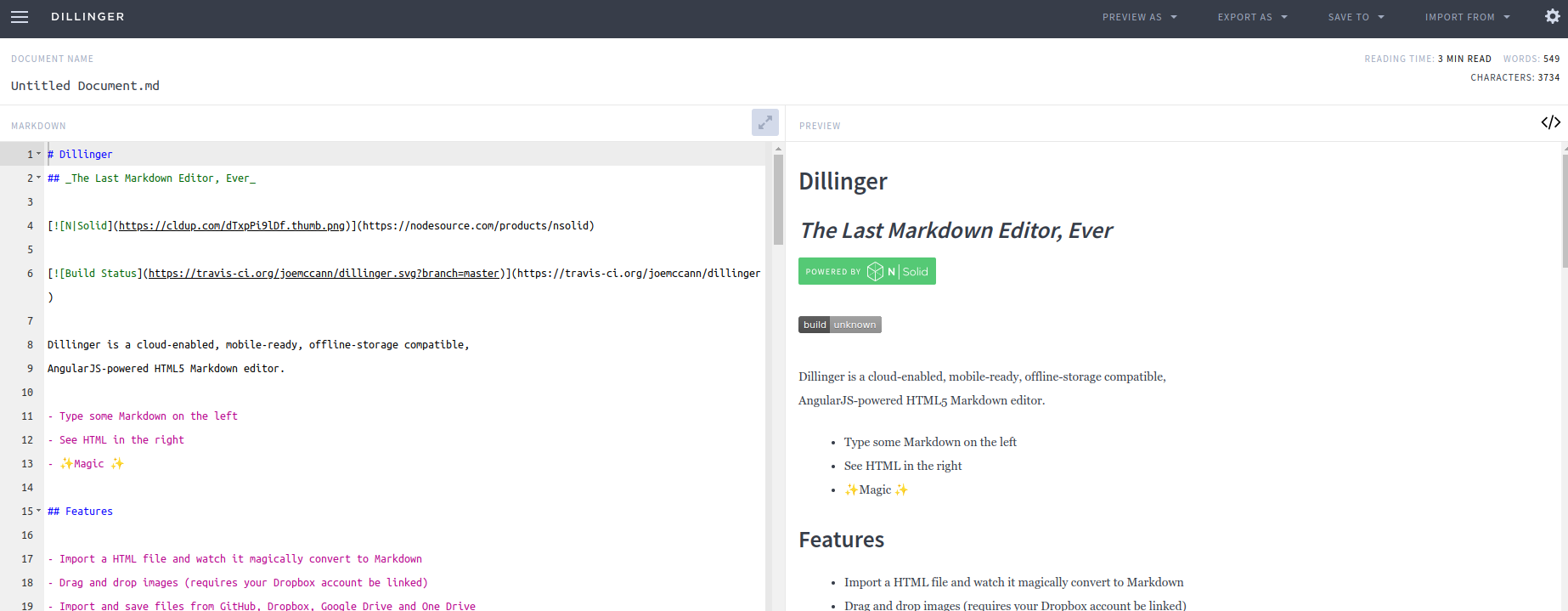
Task: Click the build unknown status badge
Action: 839,325
